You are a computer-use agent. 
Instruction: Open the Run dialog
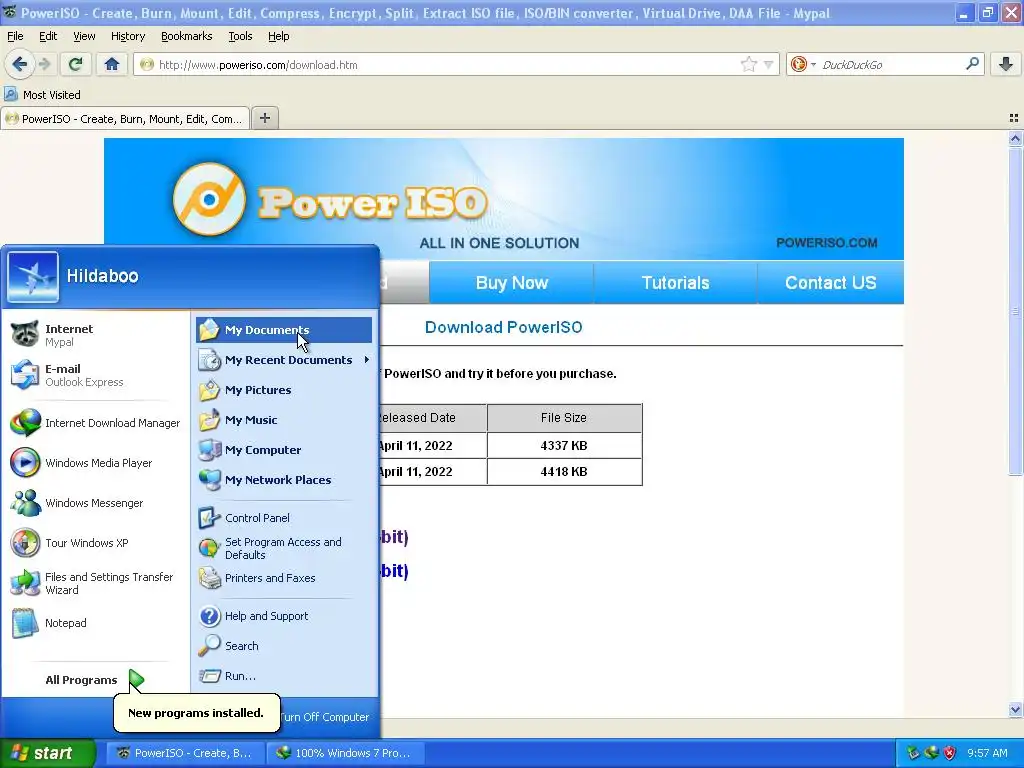284,676
